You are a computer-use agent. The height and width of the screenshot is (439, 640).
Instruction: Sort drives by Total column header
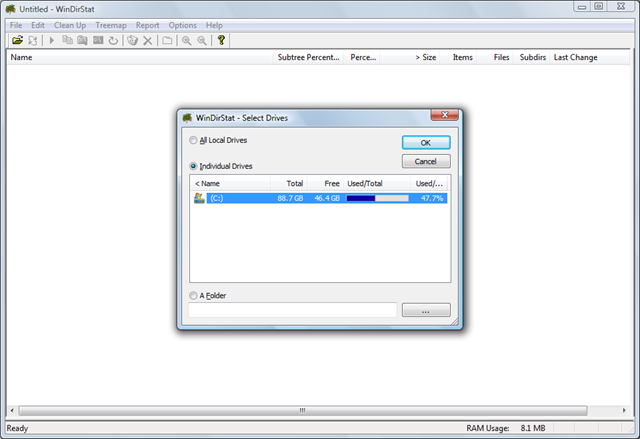pos(289,184)
